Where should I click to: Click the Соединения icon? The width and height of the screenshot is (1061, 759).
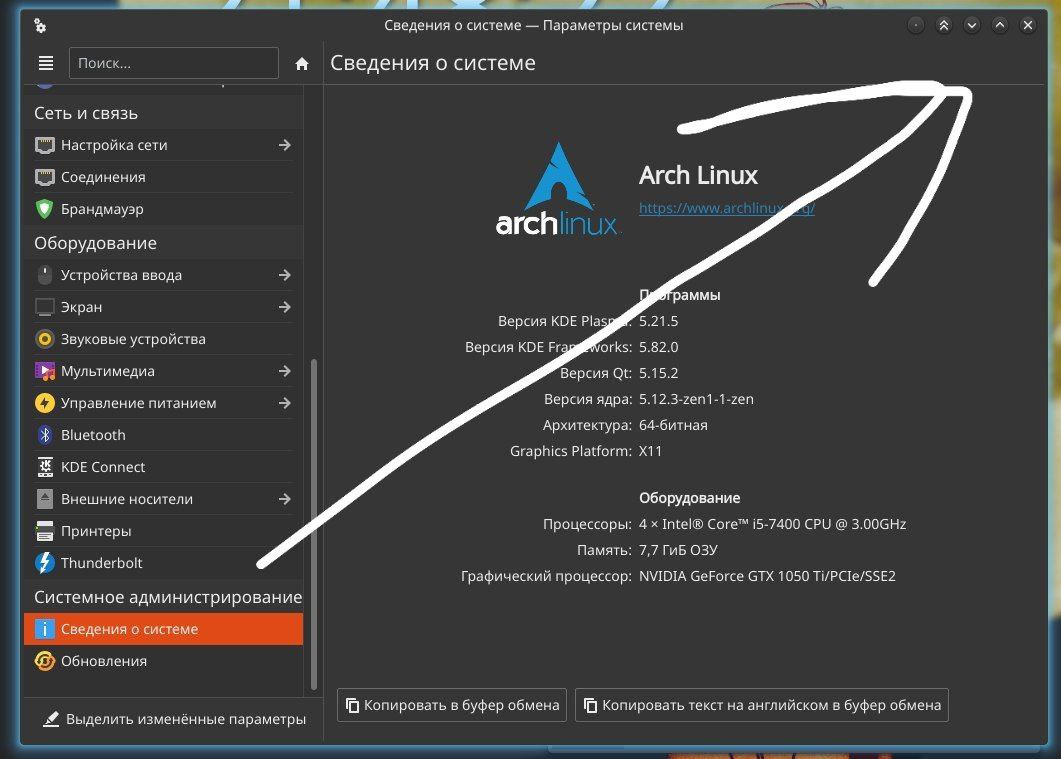coord(45,177)
